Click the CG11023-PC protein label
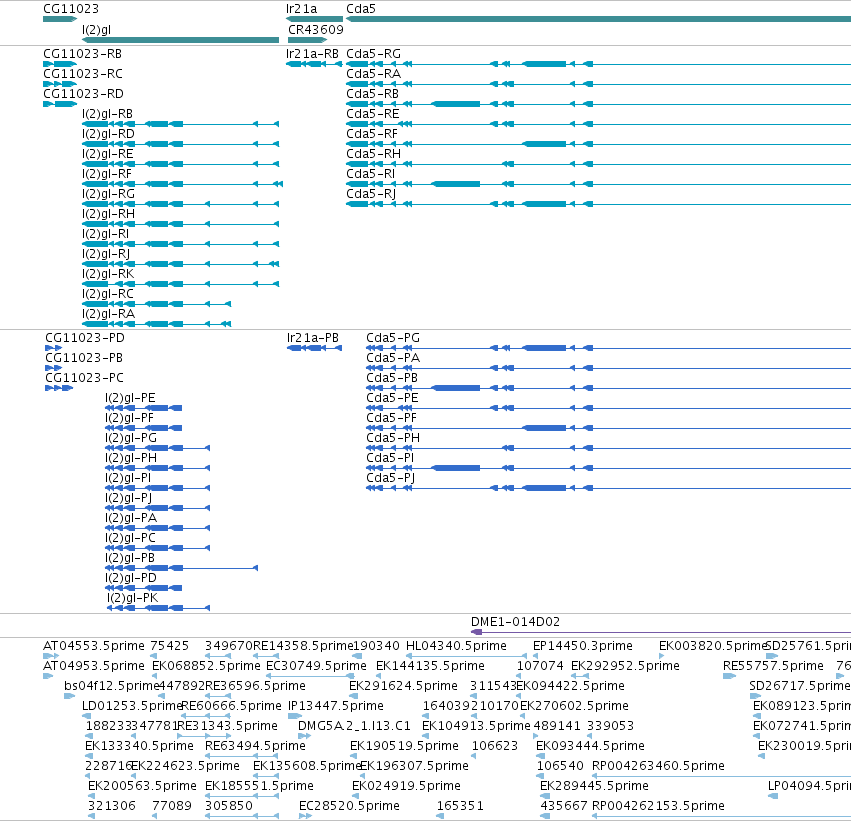 85,378
